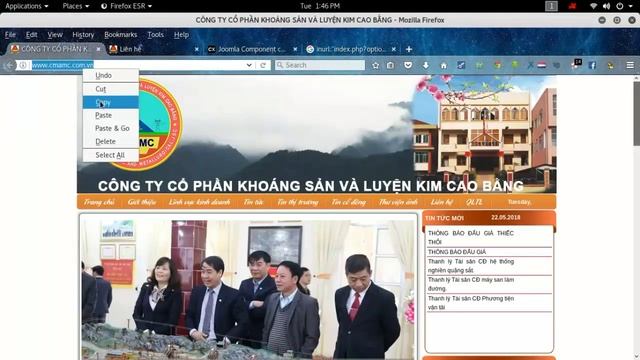Open the Places menu

point(76,6)
